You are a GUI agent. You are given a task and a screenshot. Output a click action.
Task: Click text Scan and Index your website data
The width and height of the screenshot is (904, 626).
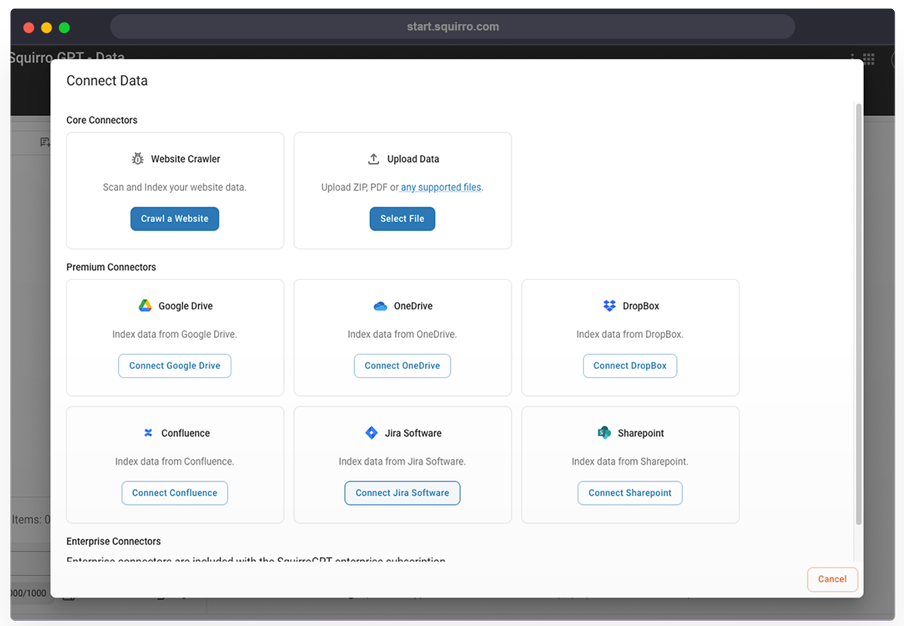[175, 187]
